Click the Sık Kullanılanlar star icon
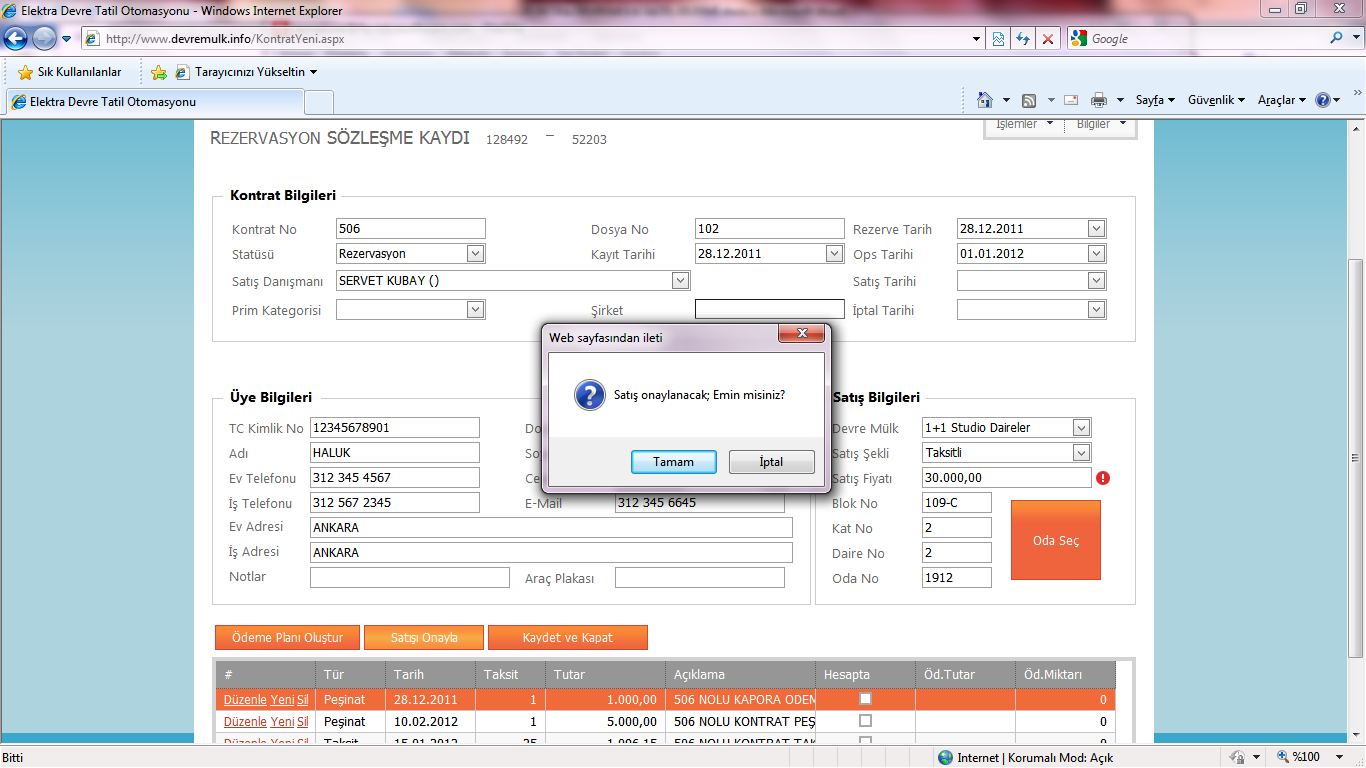The width and height of the screenshot is (1366, 768). point(25,72)
